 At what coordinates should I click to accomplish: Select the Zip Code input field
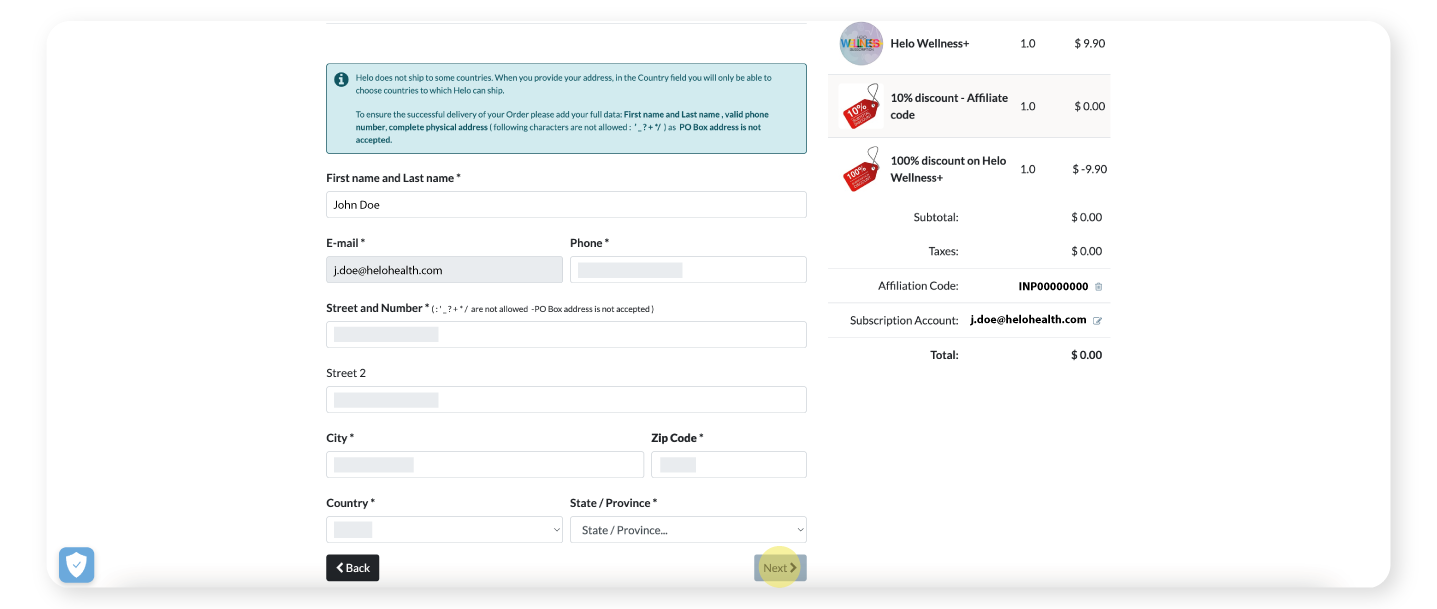click(728, 465)
